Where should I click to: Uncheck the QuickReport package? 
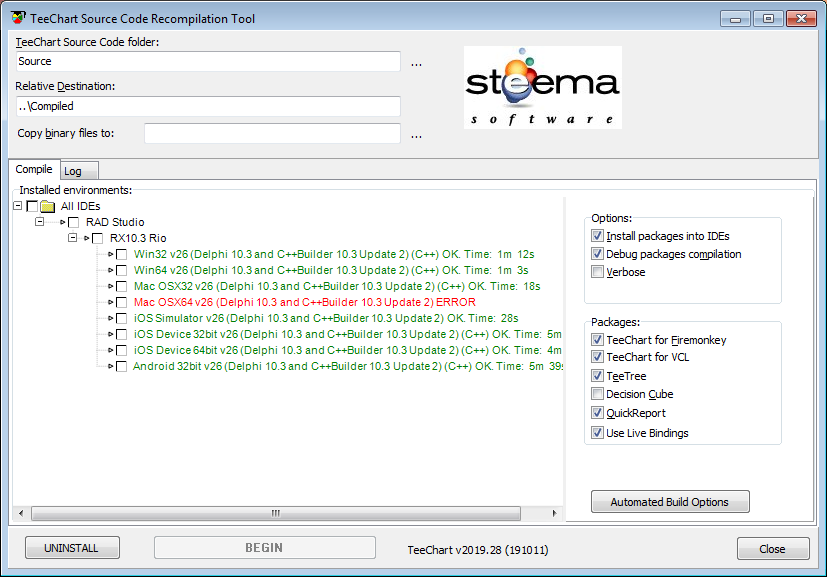[x=597, y=412]
